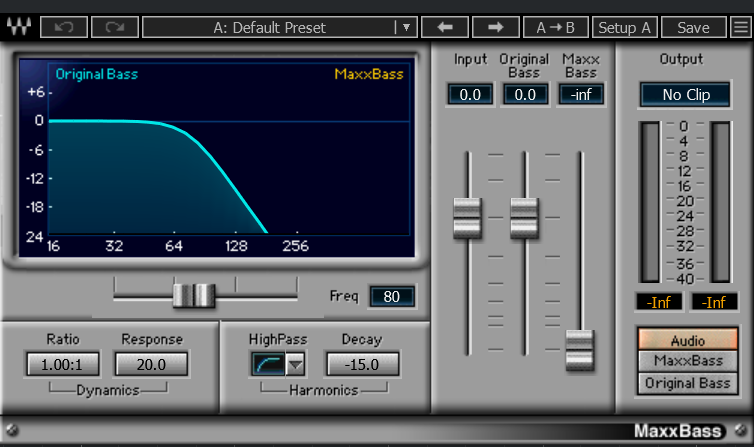Click the frequency slider handle
Screen dimensions: 754x447
pos(194,295)
